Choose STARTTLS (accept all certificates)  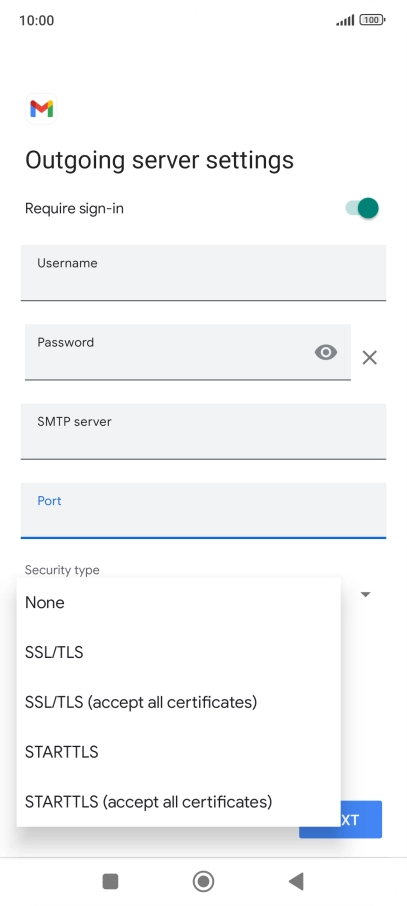click(x=179, y=801)
